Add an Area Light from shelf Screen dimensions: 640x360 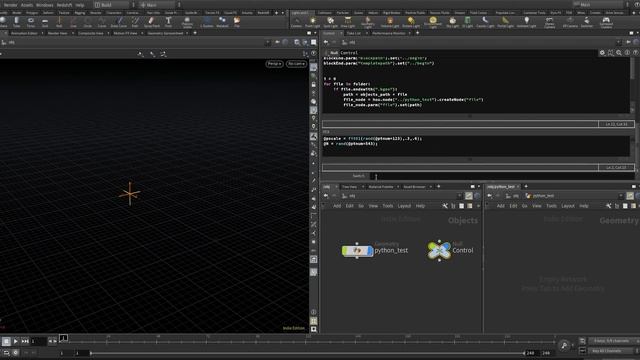click(x=348, y=22)
